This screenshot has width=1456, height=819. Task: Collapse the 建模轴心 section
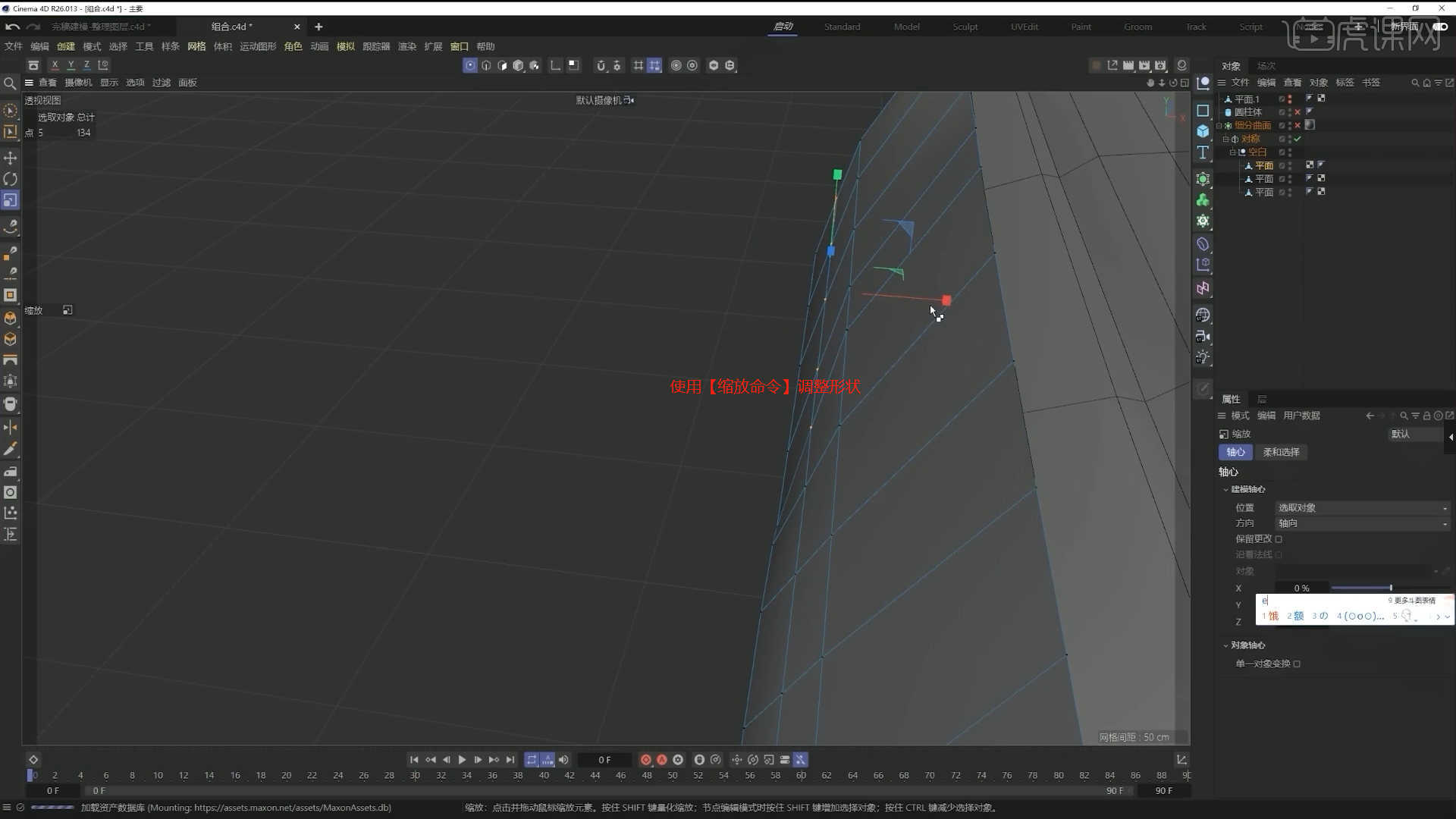click(x=1225, y=490)
